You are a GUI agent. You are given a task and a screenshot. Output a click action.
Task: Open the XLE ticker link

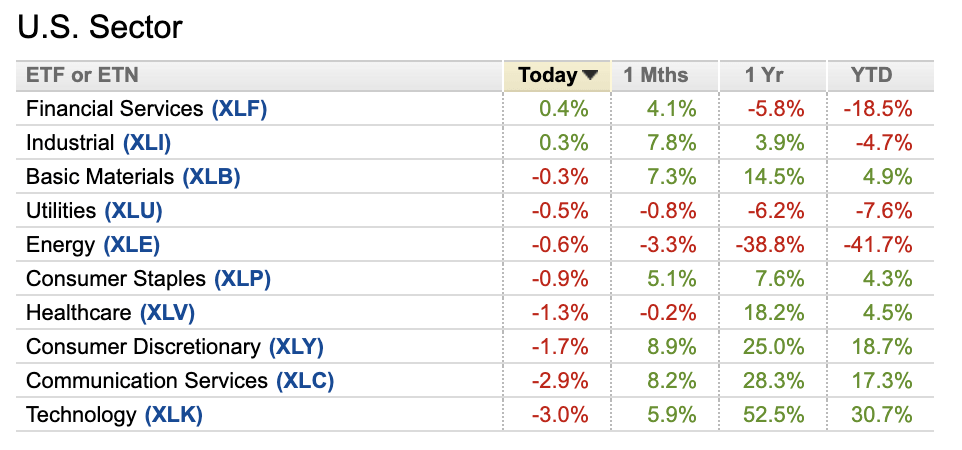[x=130, y=245]
